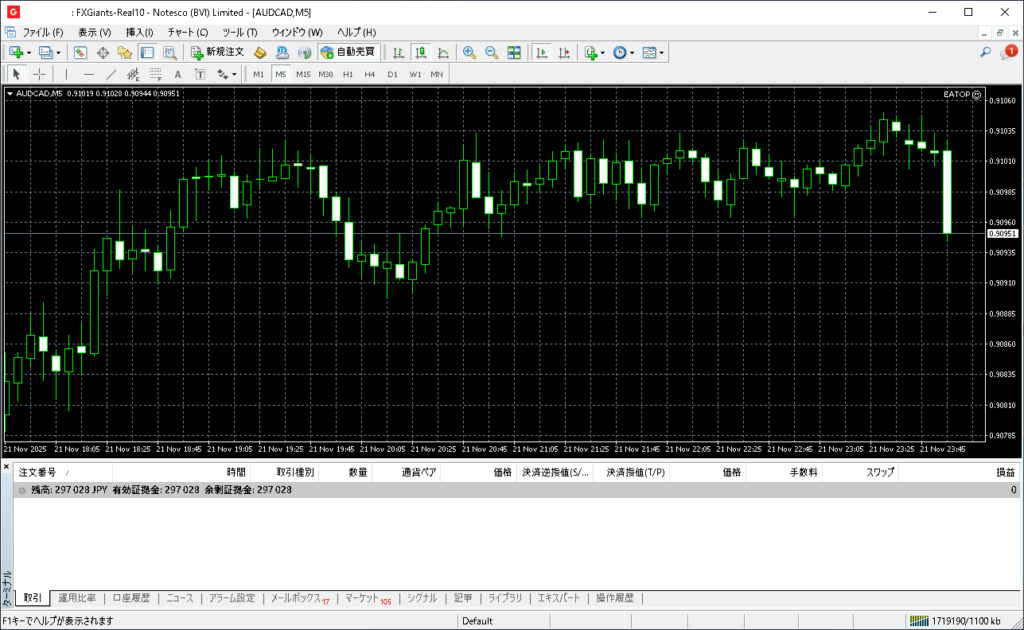This screenshot has height=630, width=1024.
Task: Click the 0.90951 current price label
Action: point(1002,233)
